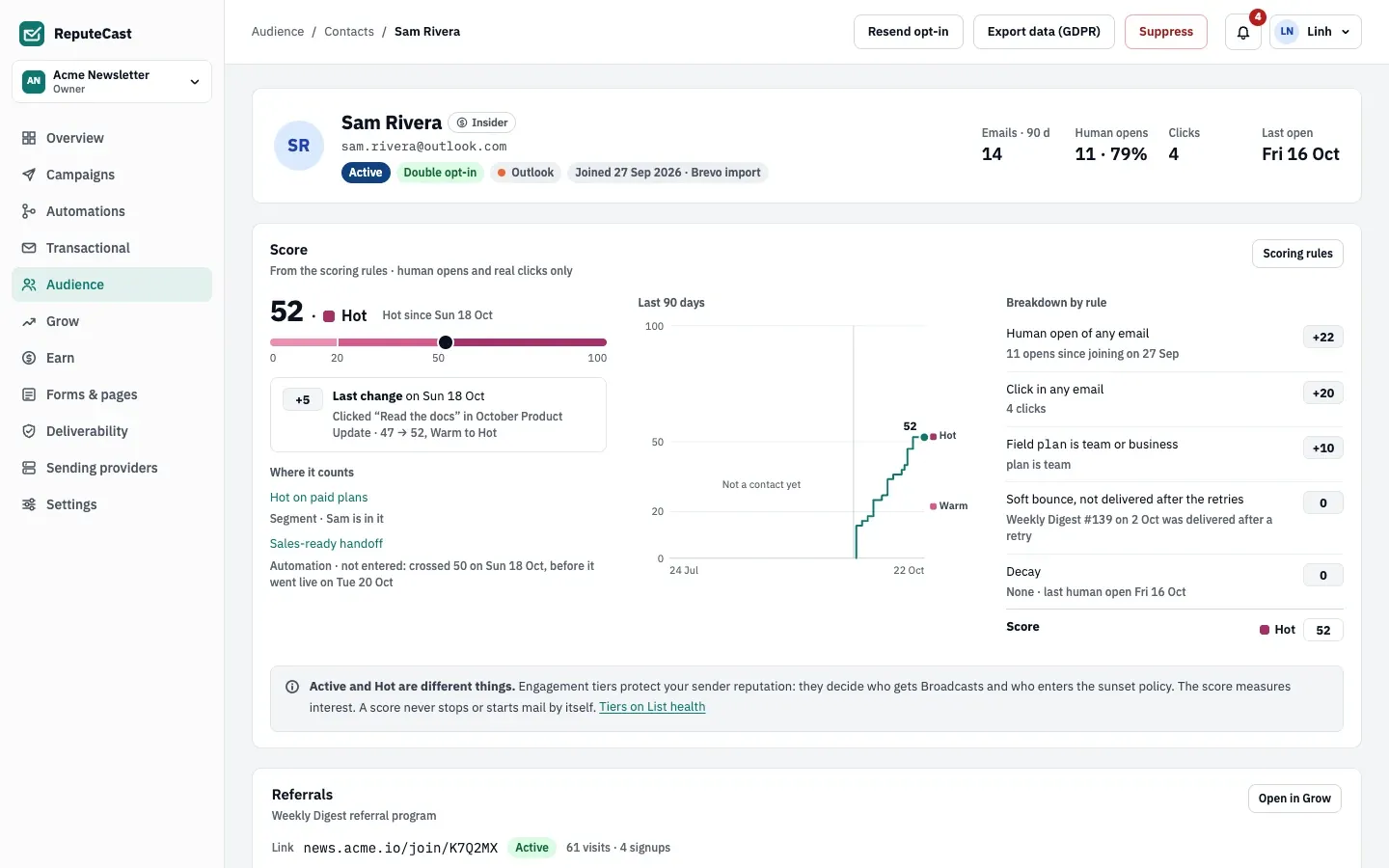The width and height of the screenshot is (1389, 868).
Task: Open the Hot on paid plans link
Action: coord(318,498)
